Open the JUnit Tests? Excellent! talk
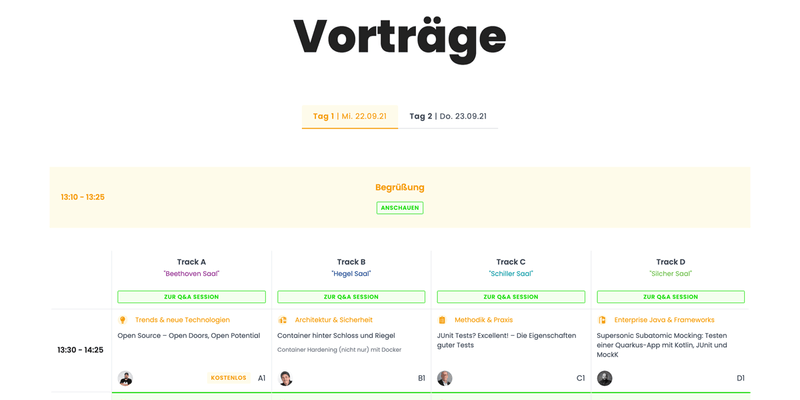The width and height of the screenshot is (800, 400). [x=507, y=340]
